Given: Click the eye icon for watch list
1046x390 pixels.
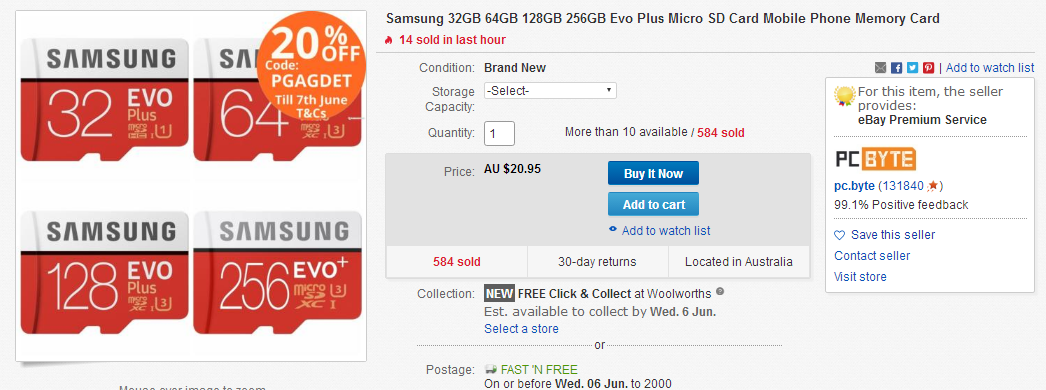Looking at the screenshot, I should pyautogui.click(x=613, y=230).
